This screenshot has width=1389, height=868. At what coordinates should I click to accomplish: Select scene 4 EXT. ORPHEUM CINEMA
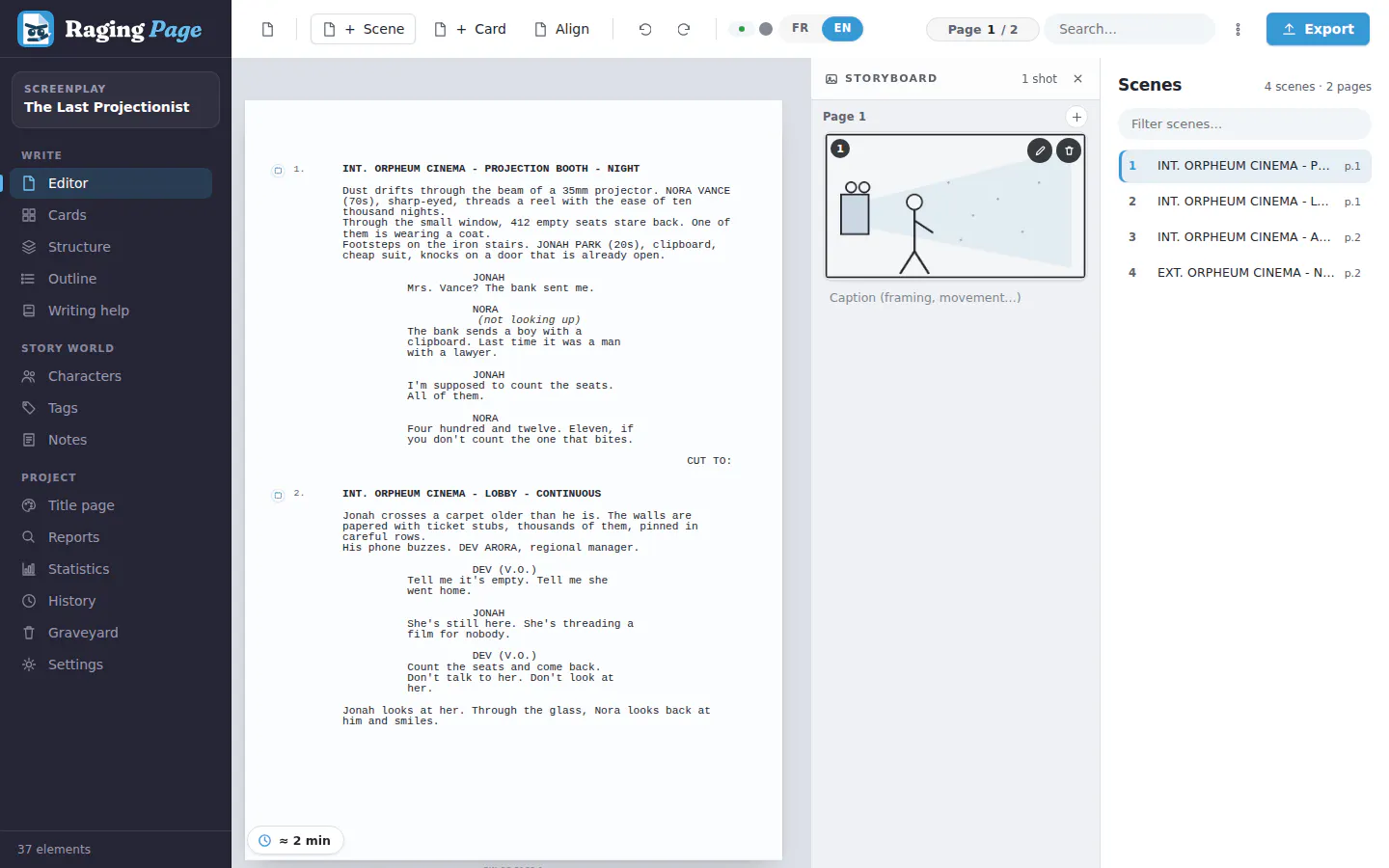coord(1244,273)
